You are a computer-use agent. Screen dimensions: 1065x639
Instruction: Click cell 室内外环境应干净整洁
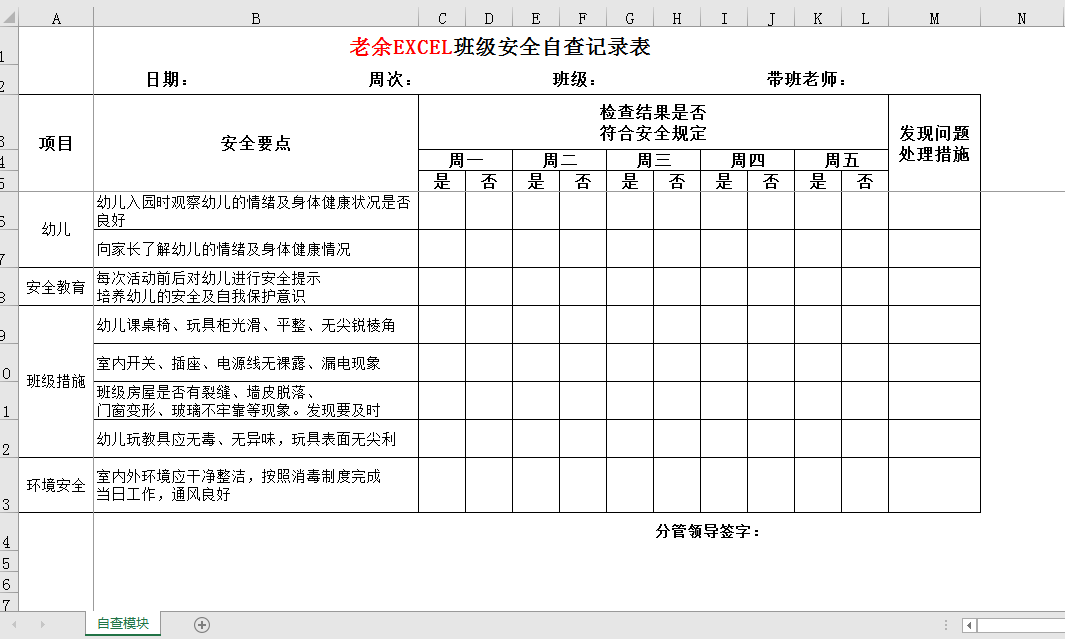click(x=256, y=485)
